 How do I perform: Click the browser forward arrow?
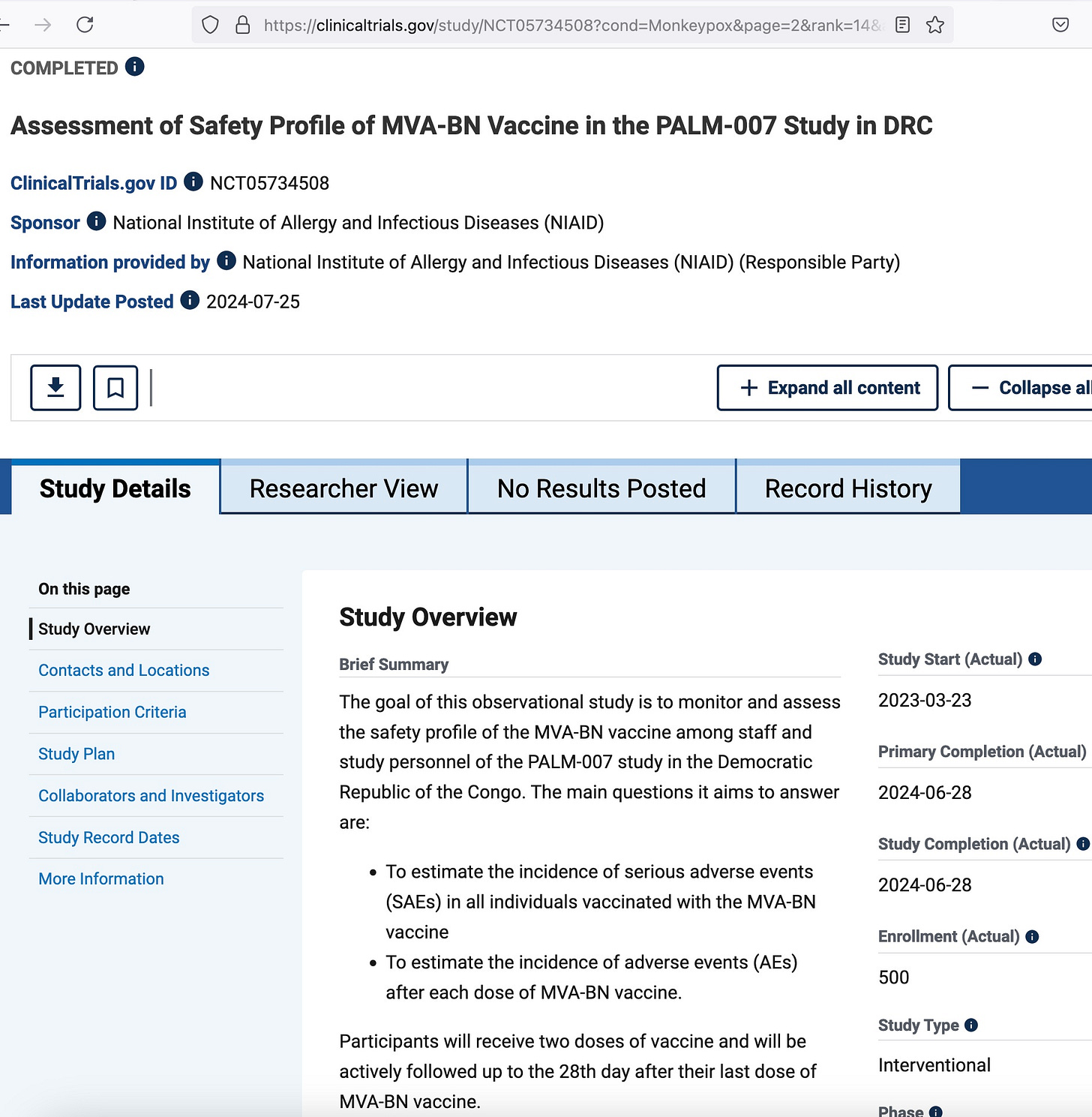click(43, 25)
